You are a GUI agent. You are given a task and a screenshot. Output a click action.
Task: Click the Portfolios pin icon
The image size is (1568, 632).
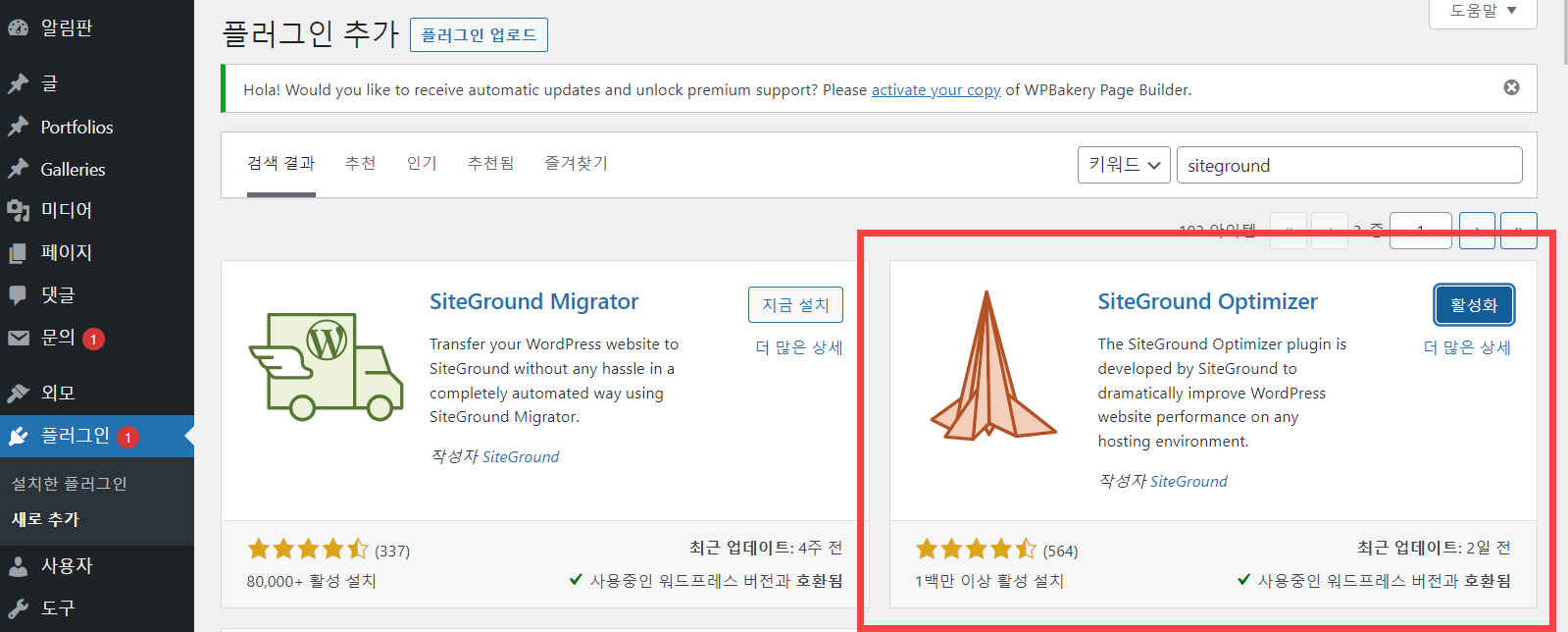pos(19,127)
